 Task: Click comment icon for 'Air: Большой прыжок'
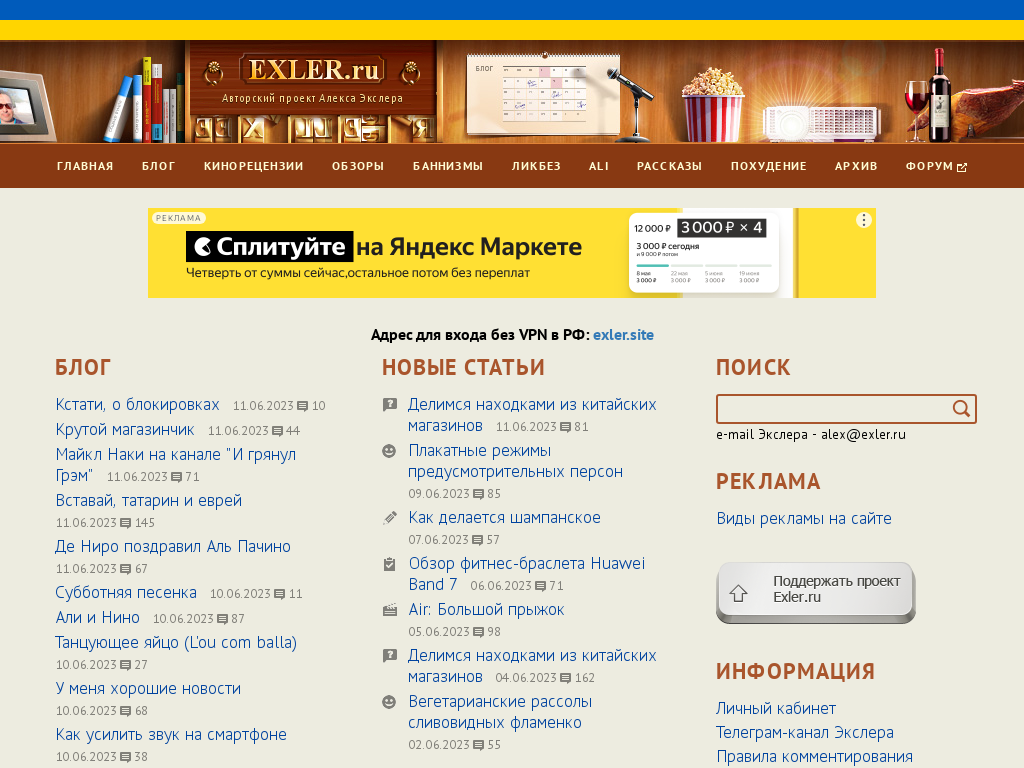pos(479,632)
